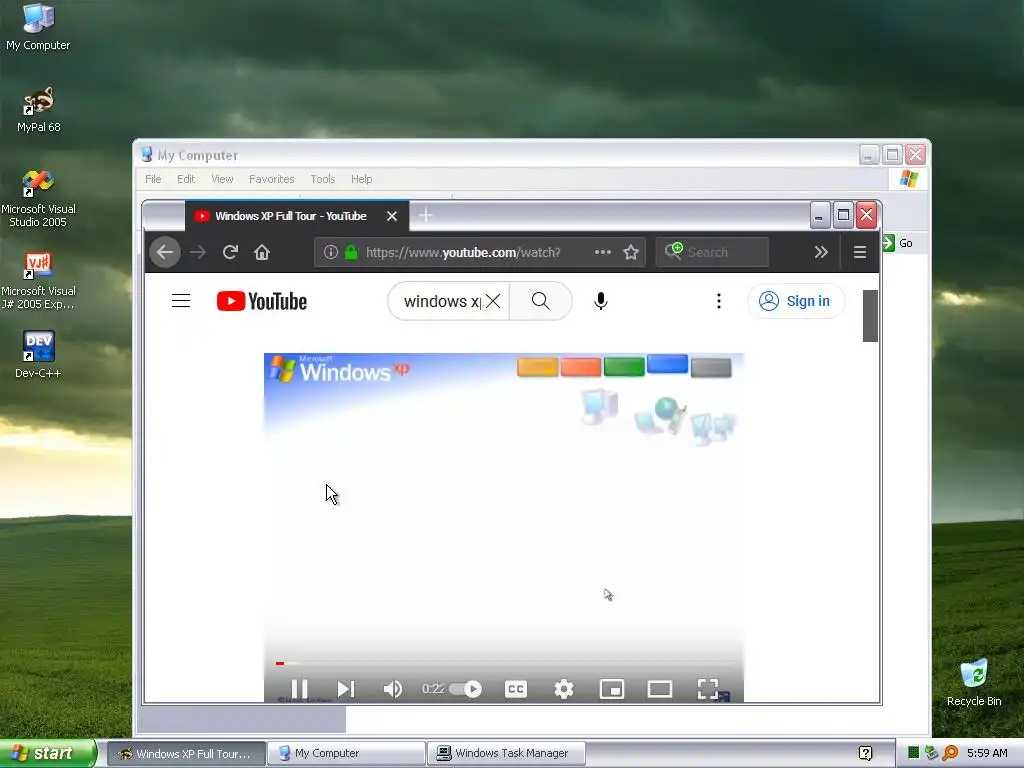Open Microsoft Visual Studio 2005 shortcut

(38, 199)
